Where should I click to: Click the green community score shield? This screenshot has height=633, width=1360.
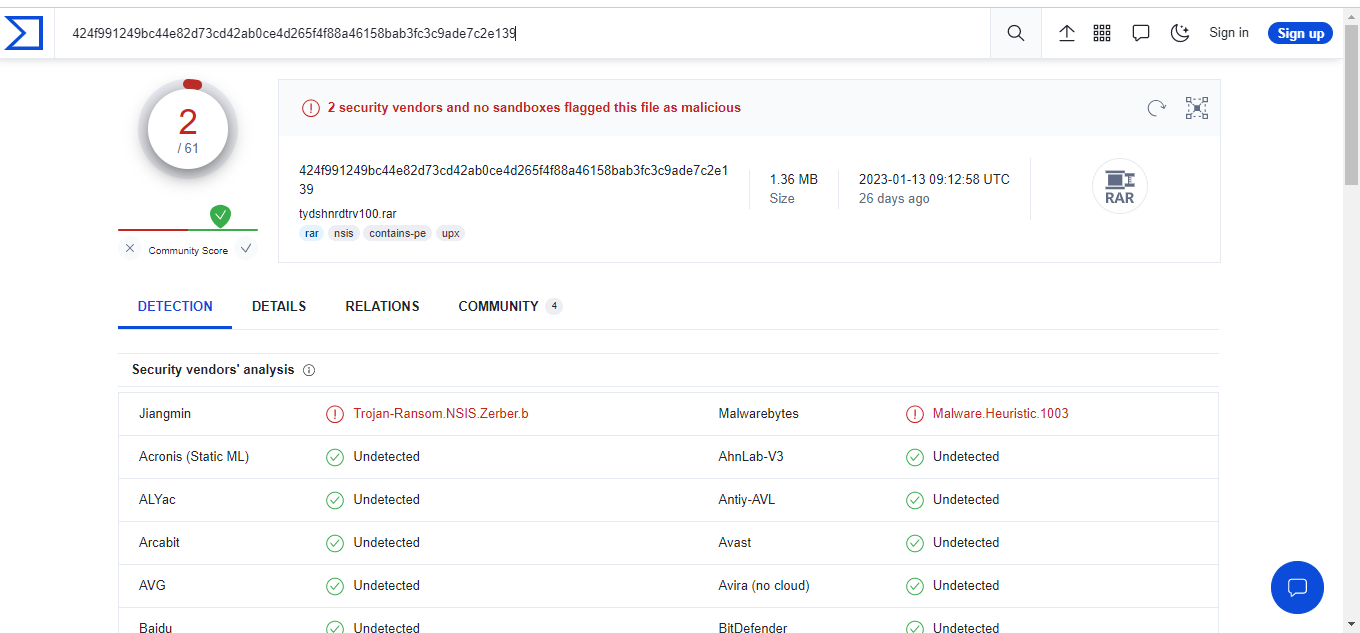click(221, 215)
